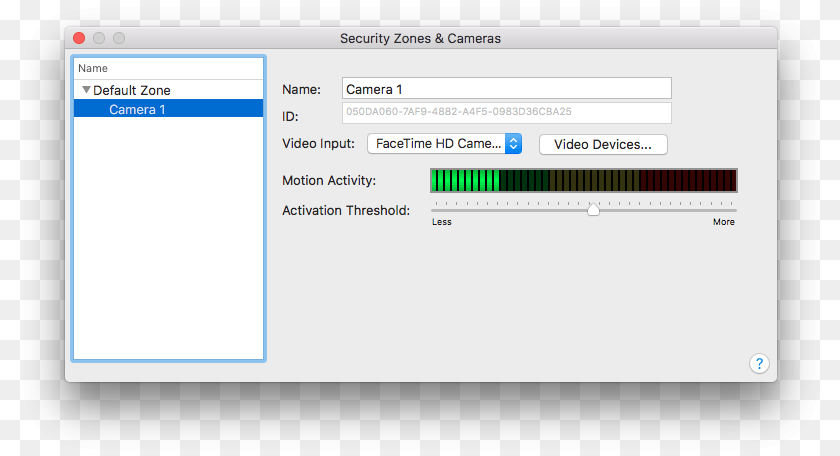Edit the camera Name field
The image size is (840, 456).
click(x=506, y=88)
